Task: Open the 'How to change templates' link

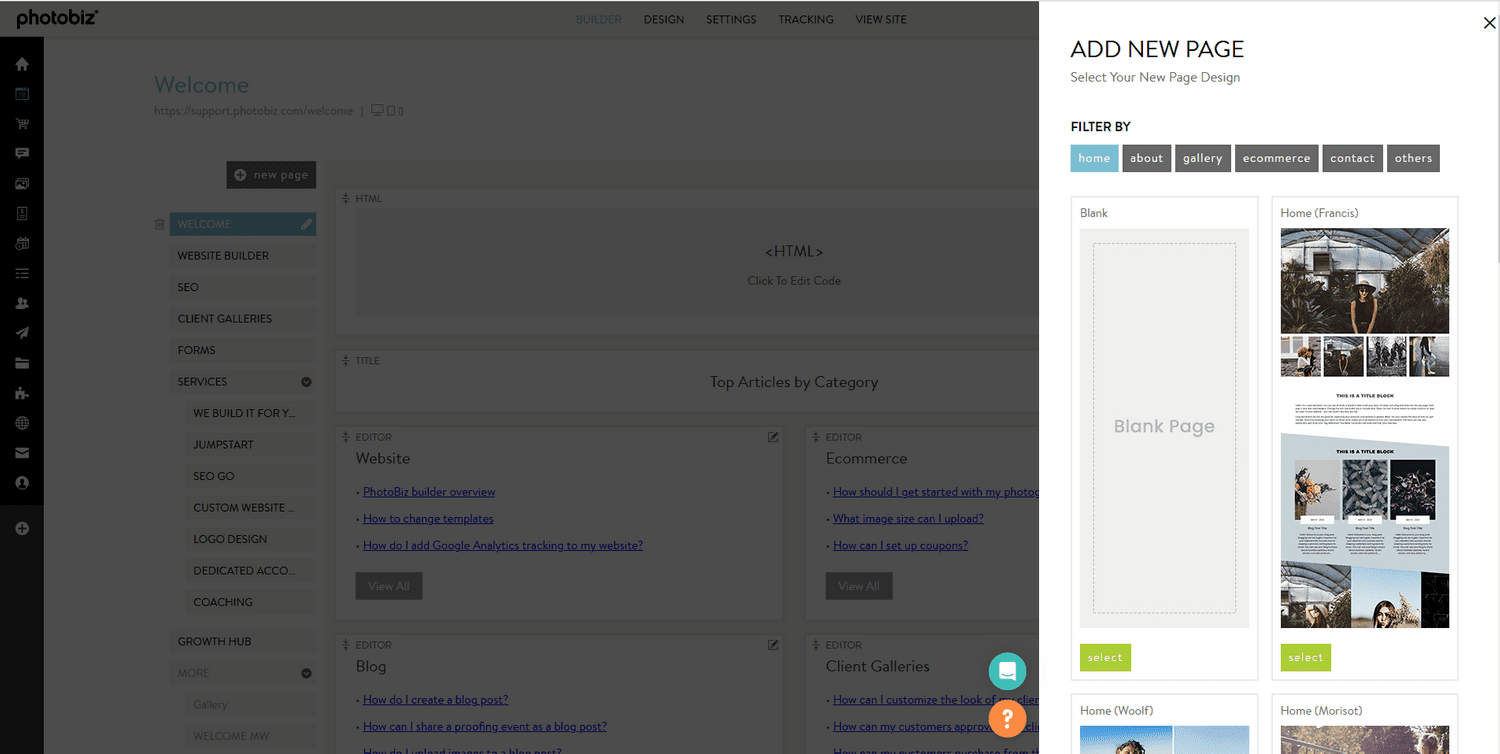Action: pyautogui.click(x=428, y=518)
